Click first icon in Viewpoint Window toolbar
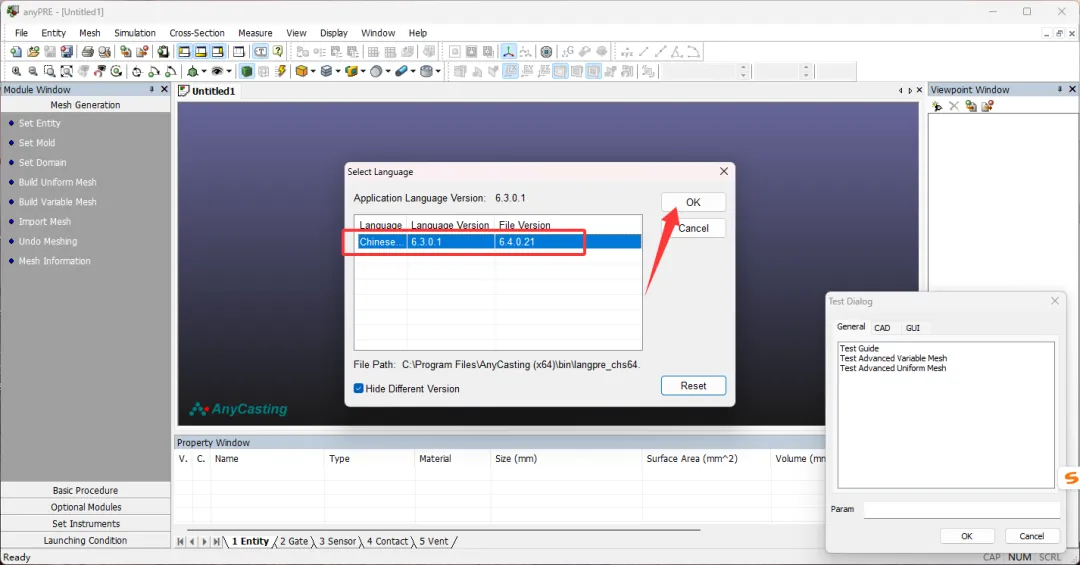 (x=937, y=106)
